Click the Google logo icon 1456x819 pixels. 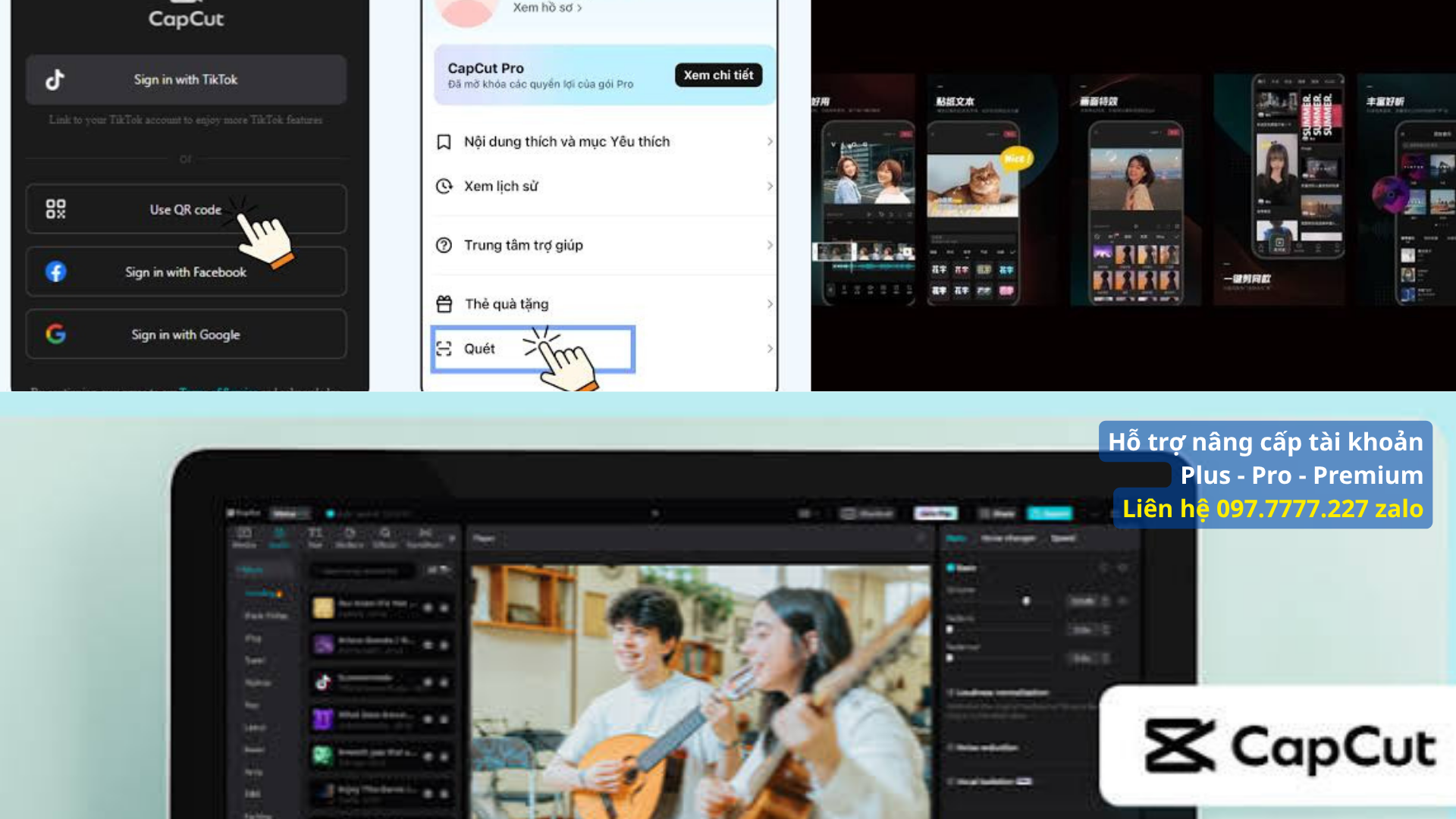[x=55, y=334]
